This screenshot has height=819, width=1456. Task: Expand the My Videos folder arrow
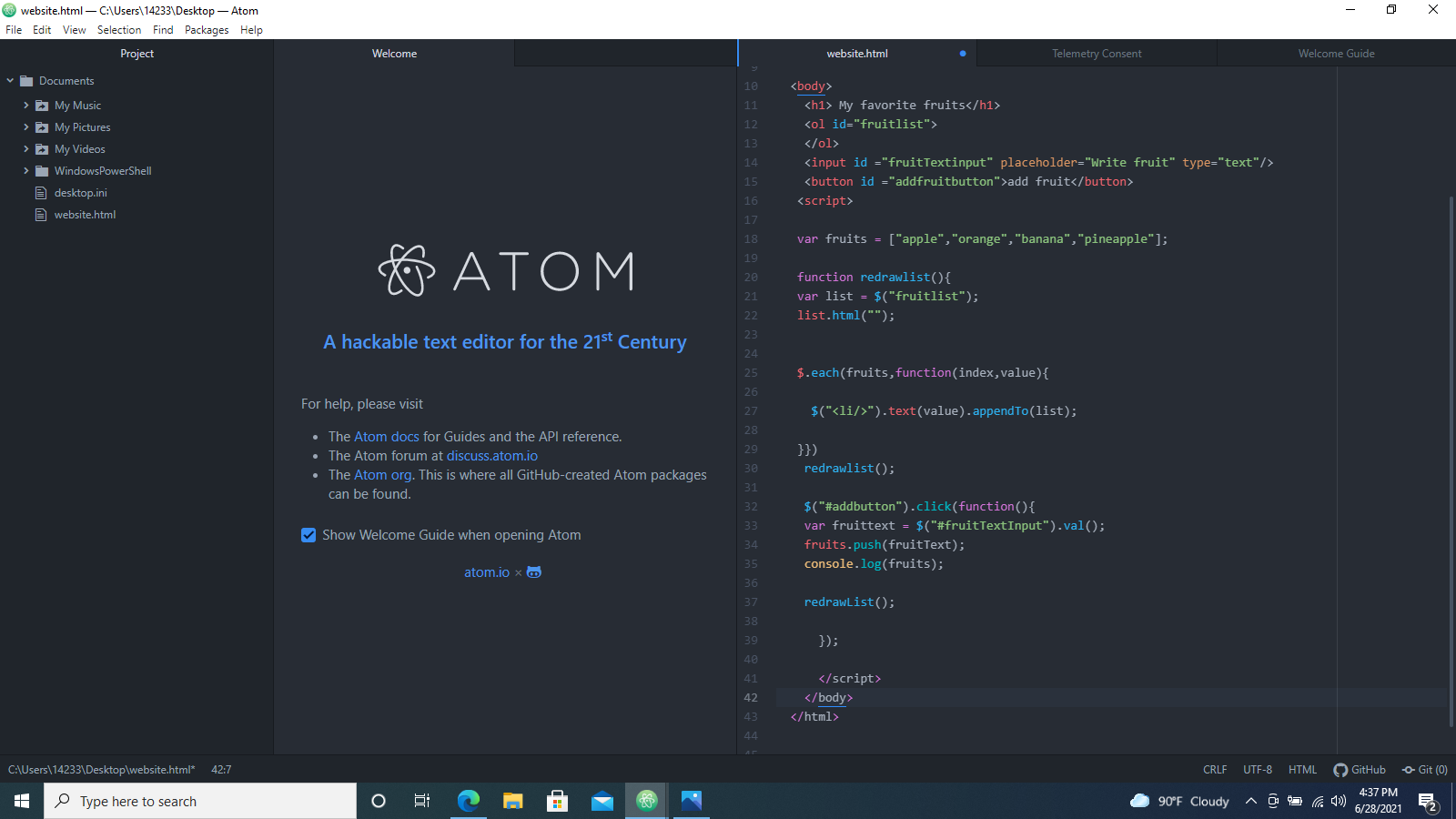point(25,149)
